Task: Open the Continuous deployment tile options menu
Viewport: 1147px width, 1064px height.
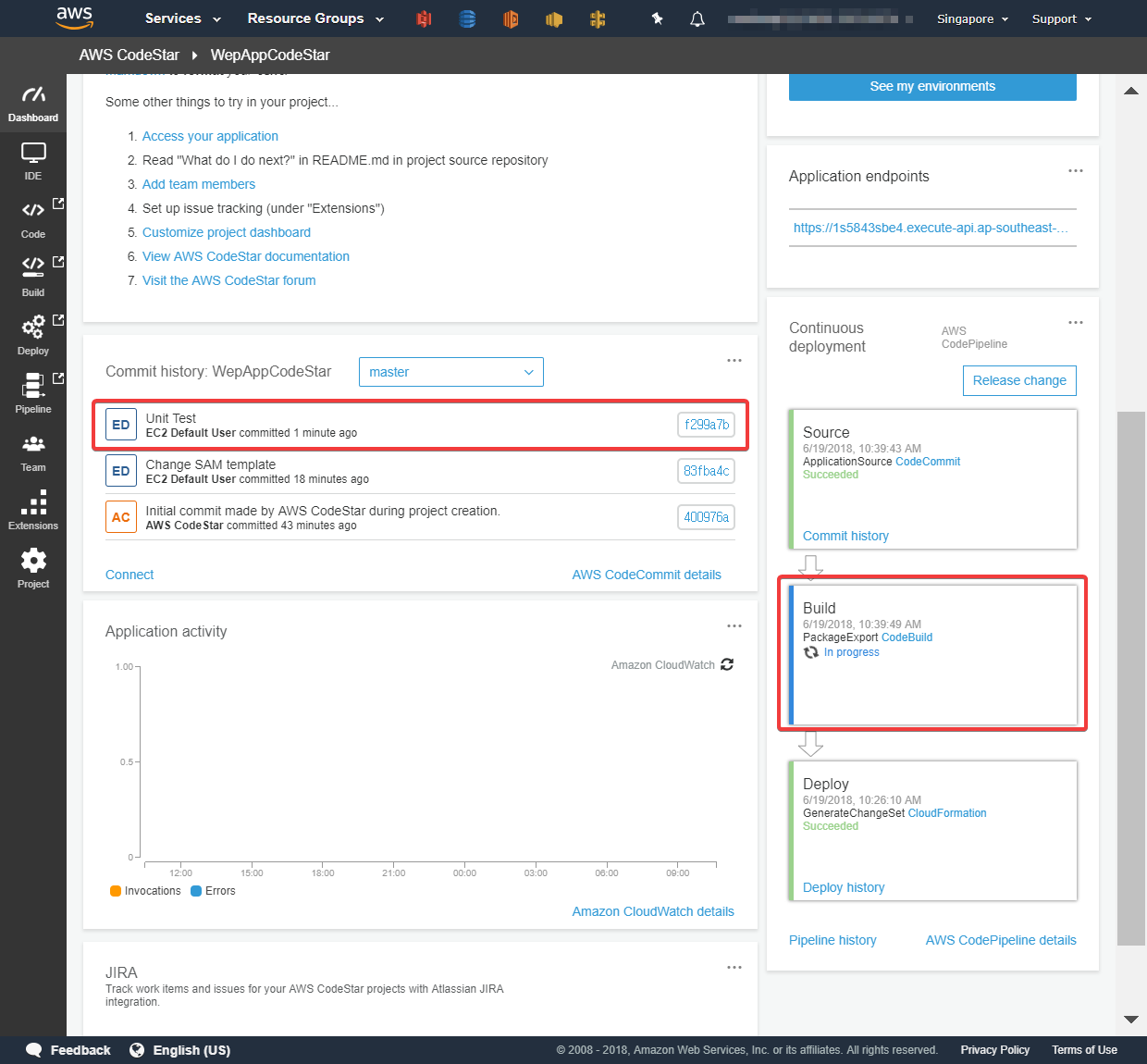Action: point(1076,322)
